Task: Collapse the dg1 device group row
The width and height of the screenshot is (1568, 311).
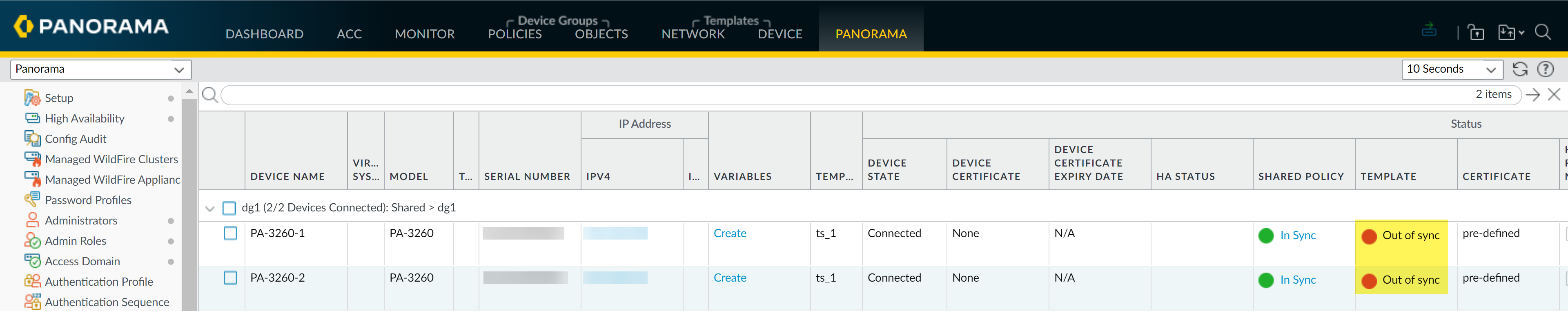Action: pos(210,208)
